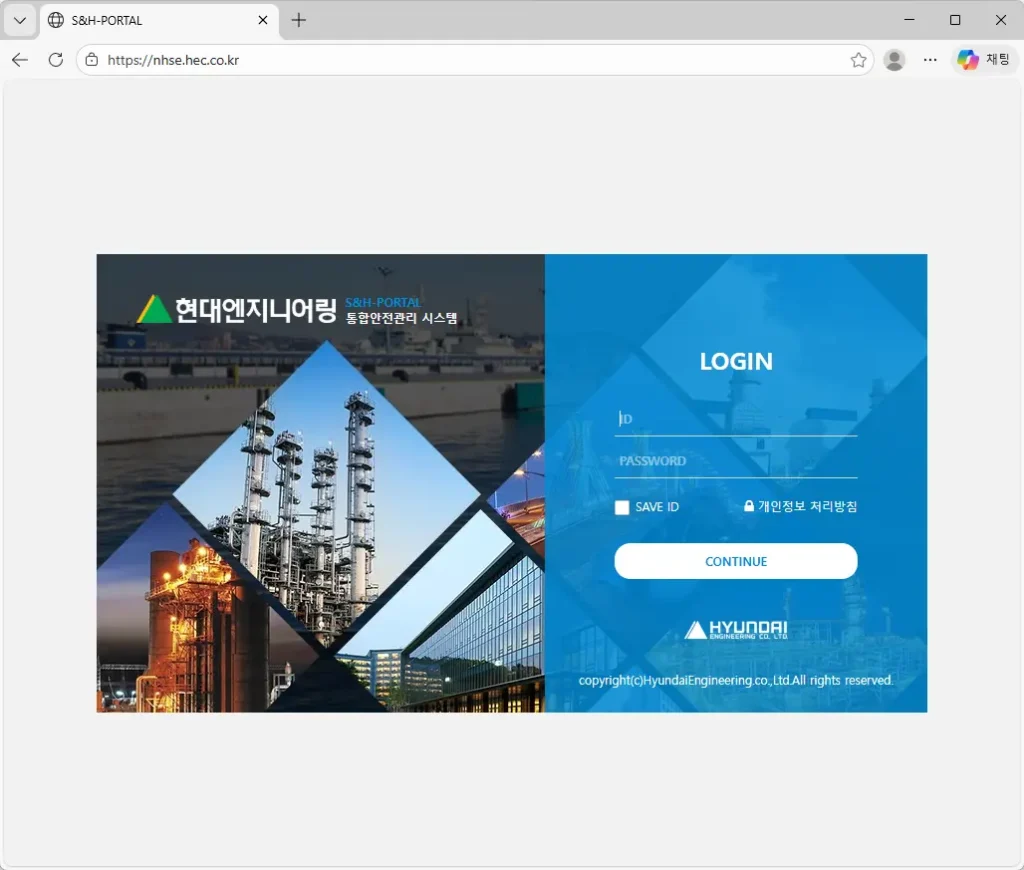
Task: Open a new tab with the plus icon
Action: [x=298, y=20]
